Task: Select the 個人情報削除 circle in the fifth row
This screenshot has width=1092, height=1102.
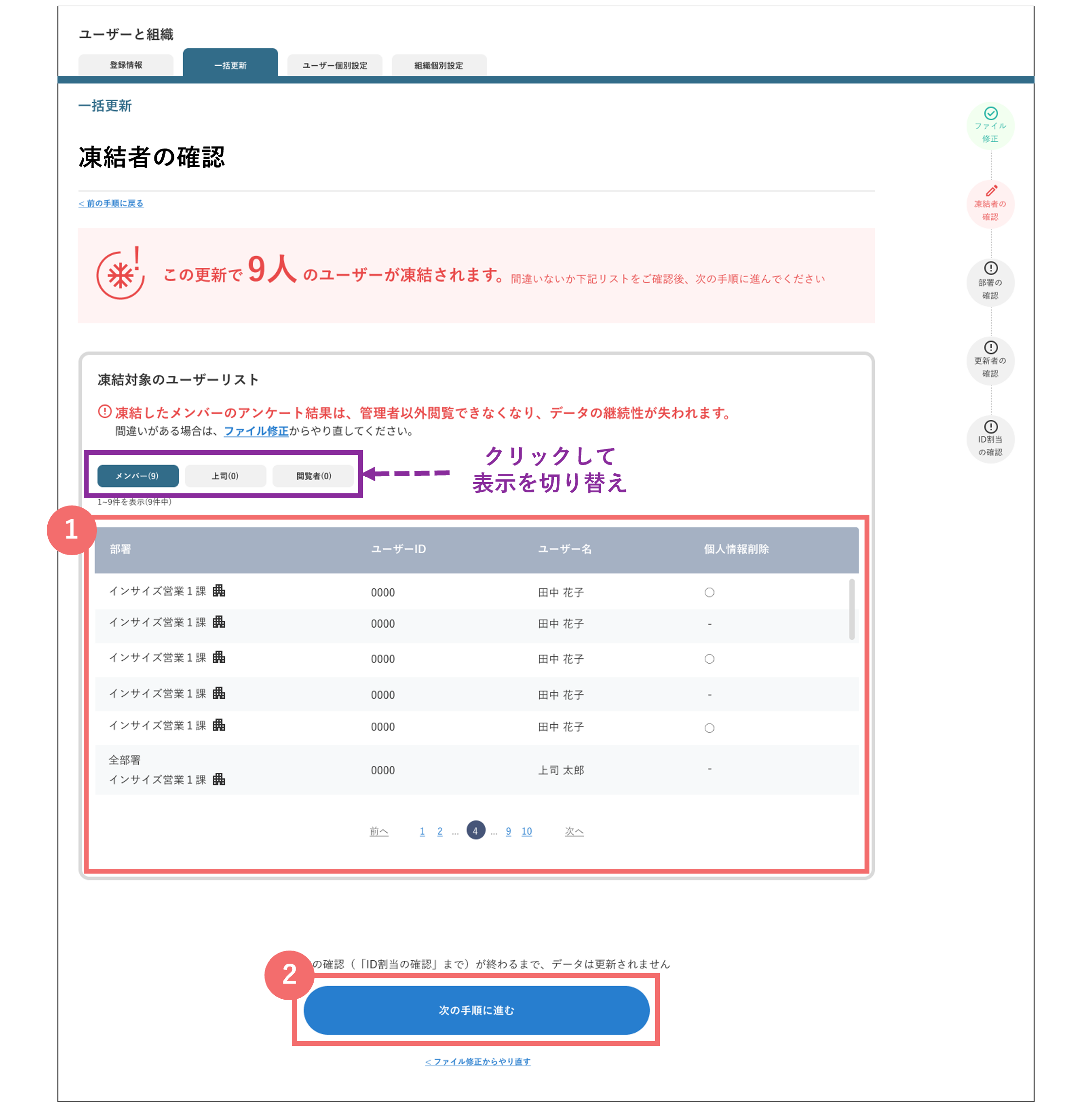Action: click(709, 728)
